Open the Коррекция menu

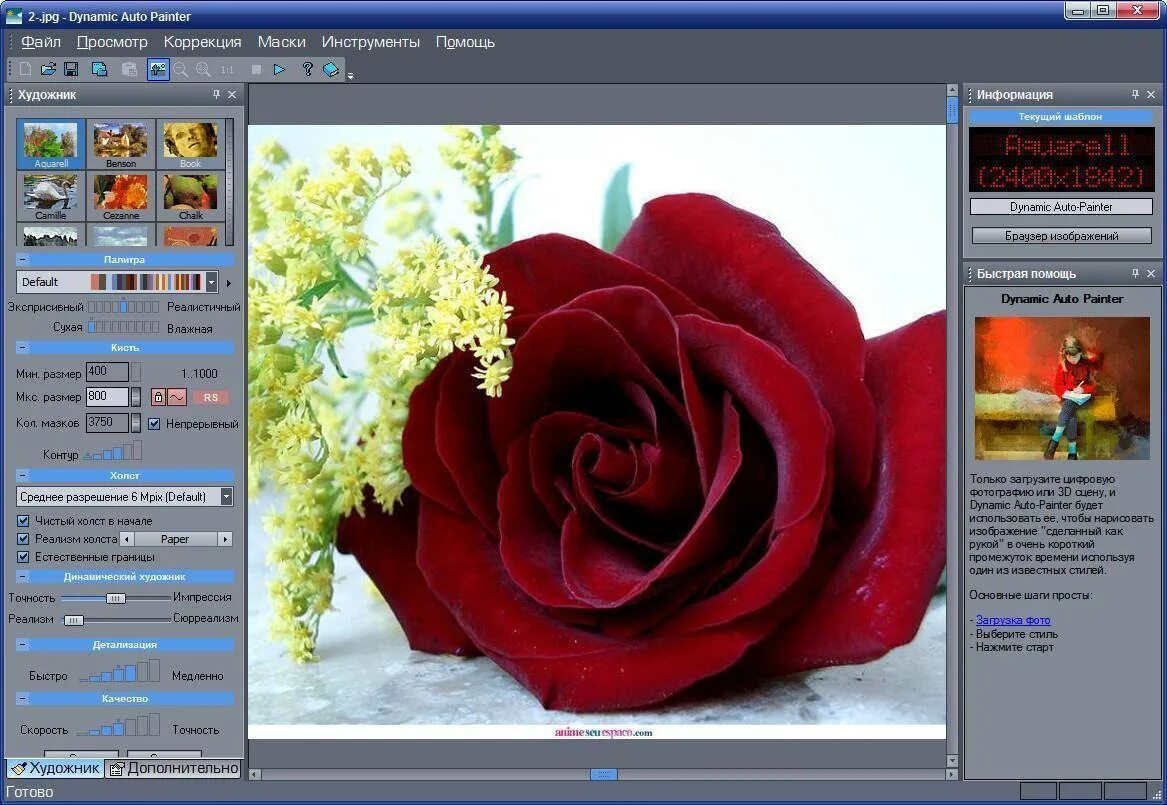[x=202, y=42]
